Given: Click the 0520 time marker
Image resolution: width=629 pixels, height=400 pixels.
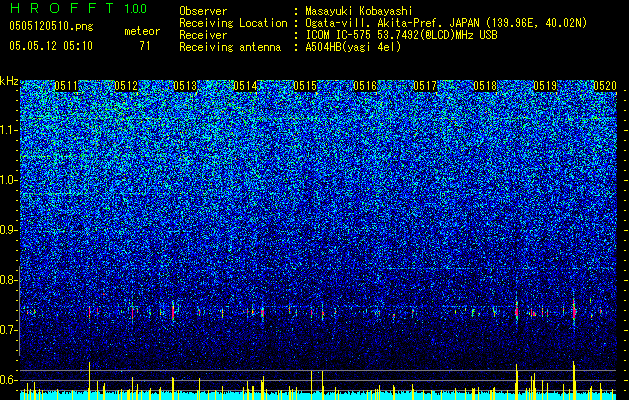Looking at the screenshot, I should 605,86.
